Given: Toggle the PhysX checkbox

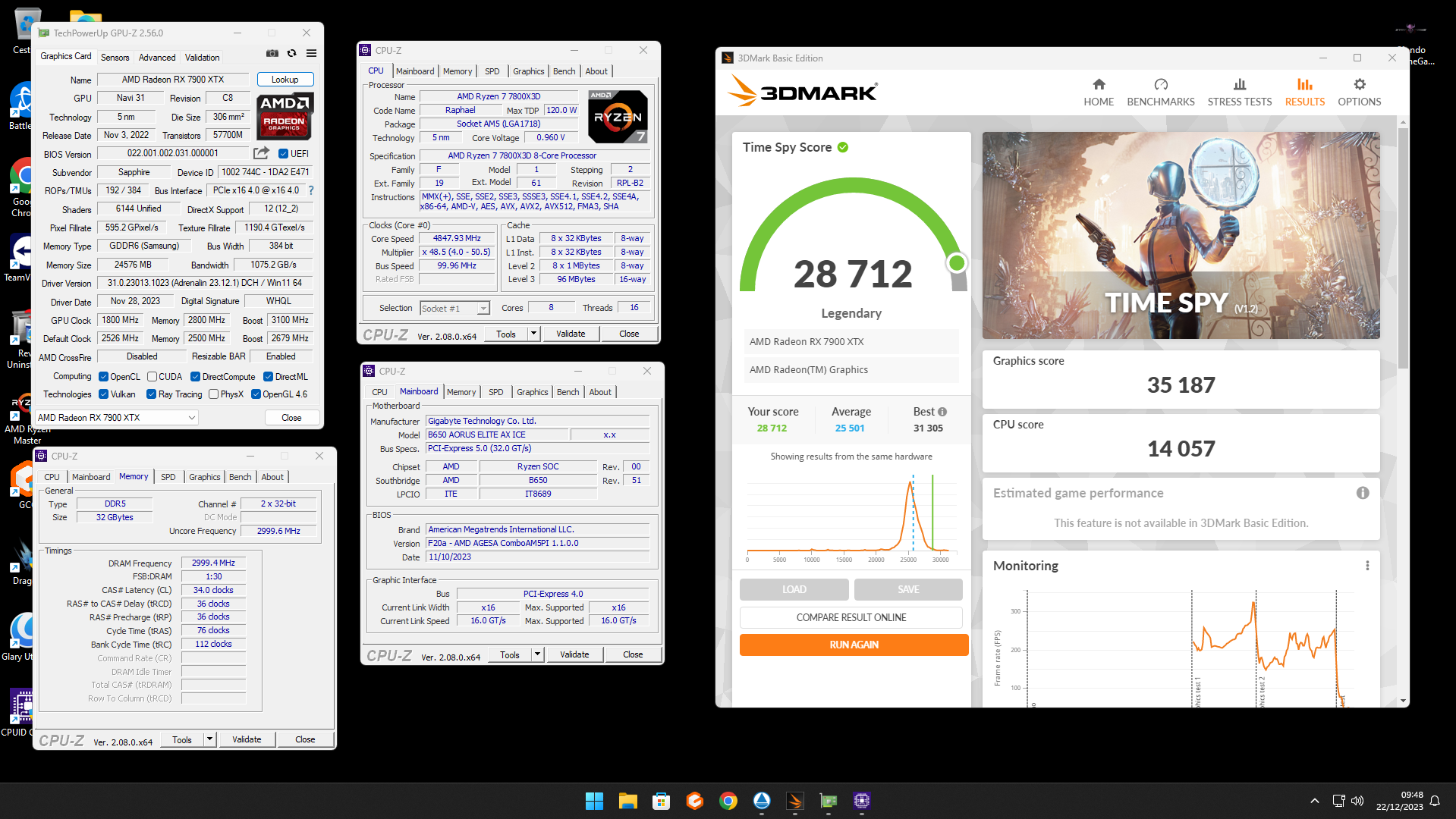Looking at the screenshot, I should (x=213, y=394).
